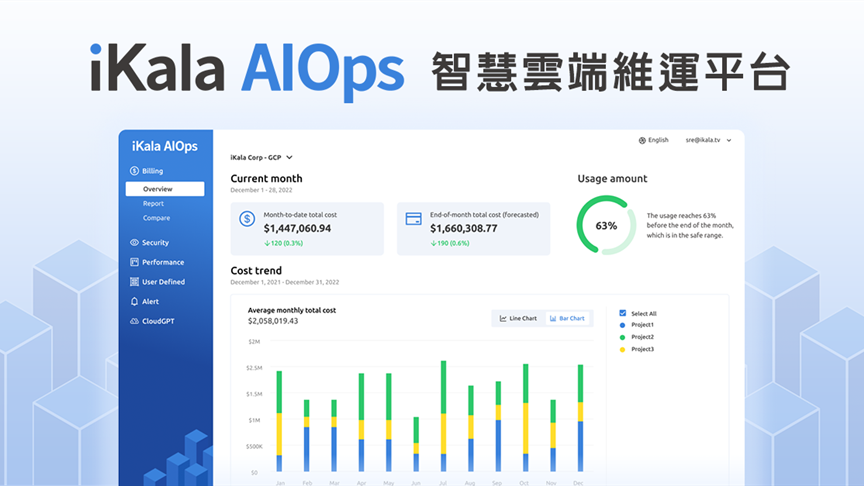The width and height of the screenshot is (864, 486).
Task: Click the Jul bar in cost chart
Action: [444, 416]
